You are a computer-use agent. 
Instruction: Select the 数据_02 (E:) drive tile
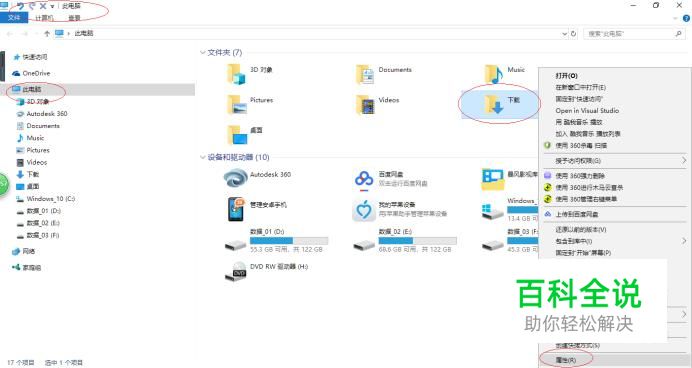pos(405,241)
